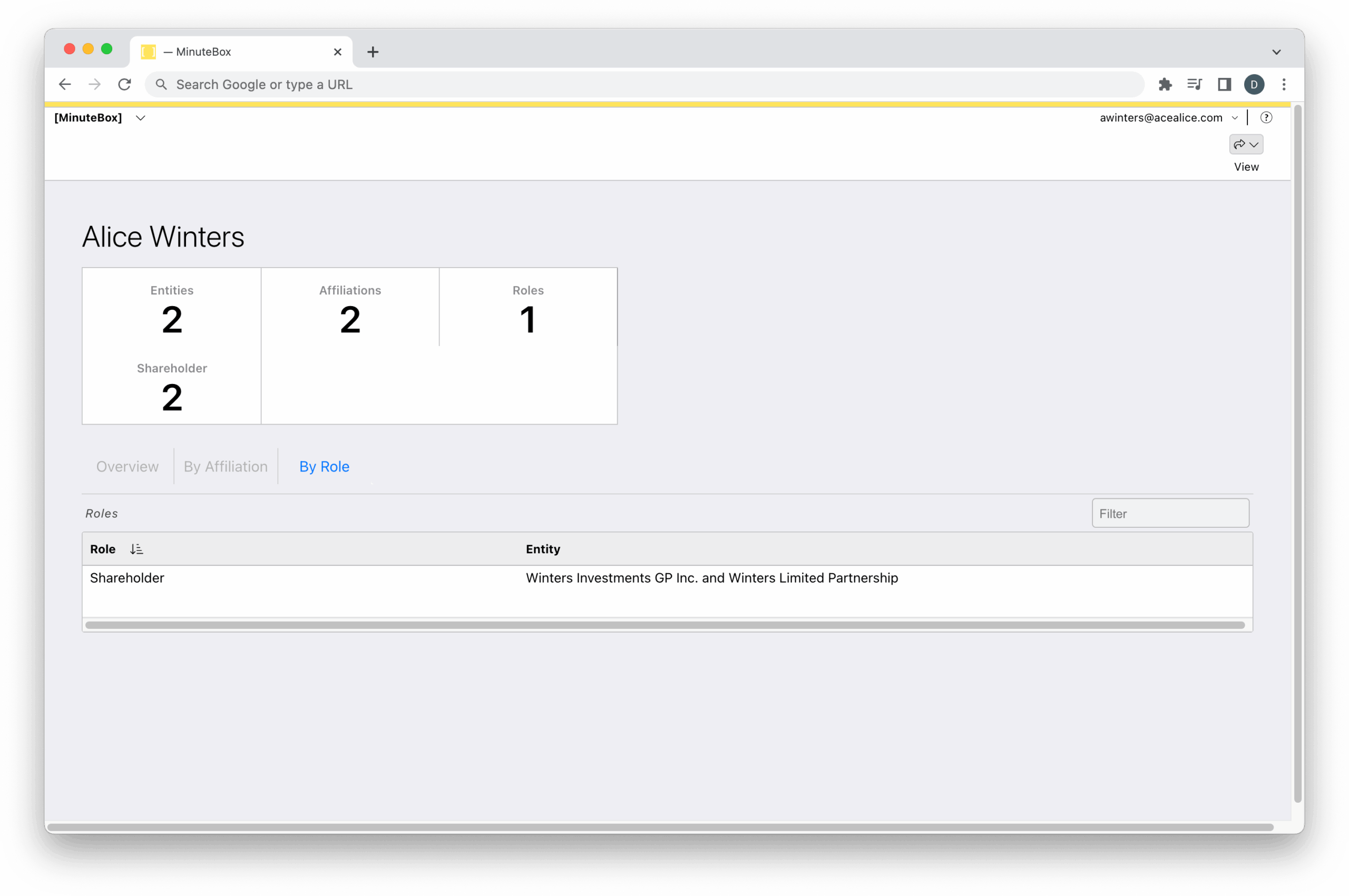Click into the Filter input field
Screen dimensions: 1349x896
tap(1169, 513)
